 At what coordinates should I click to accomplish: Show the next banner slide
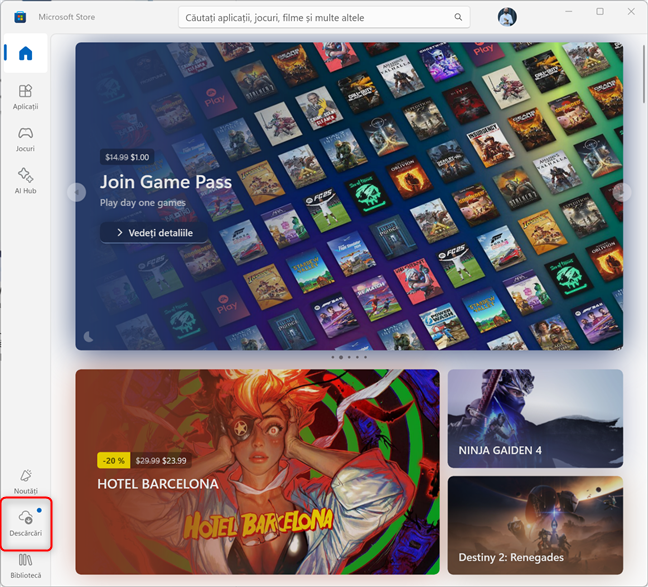point(621,192)
